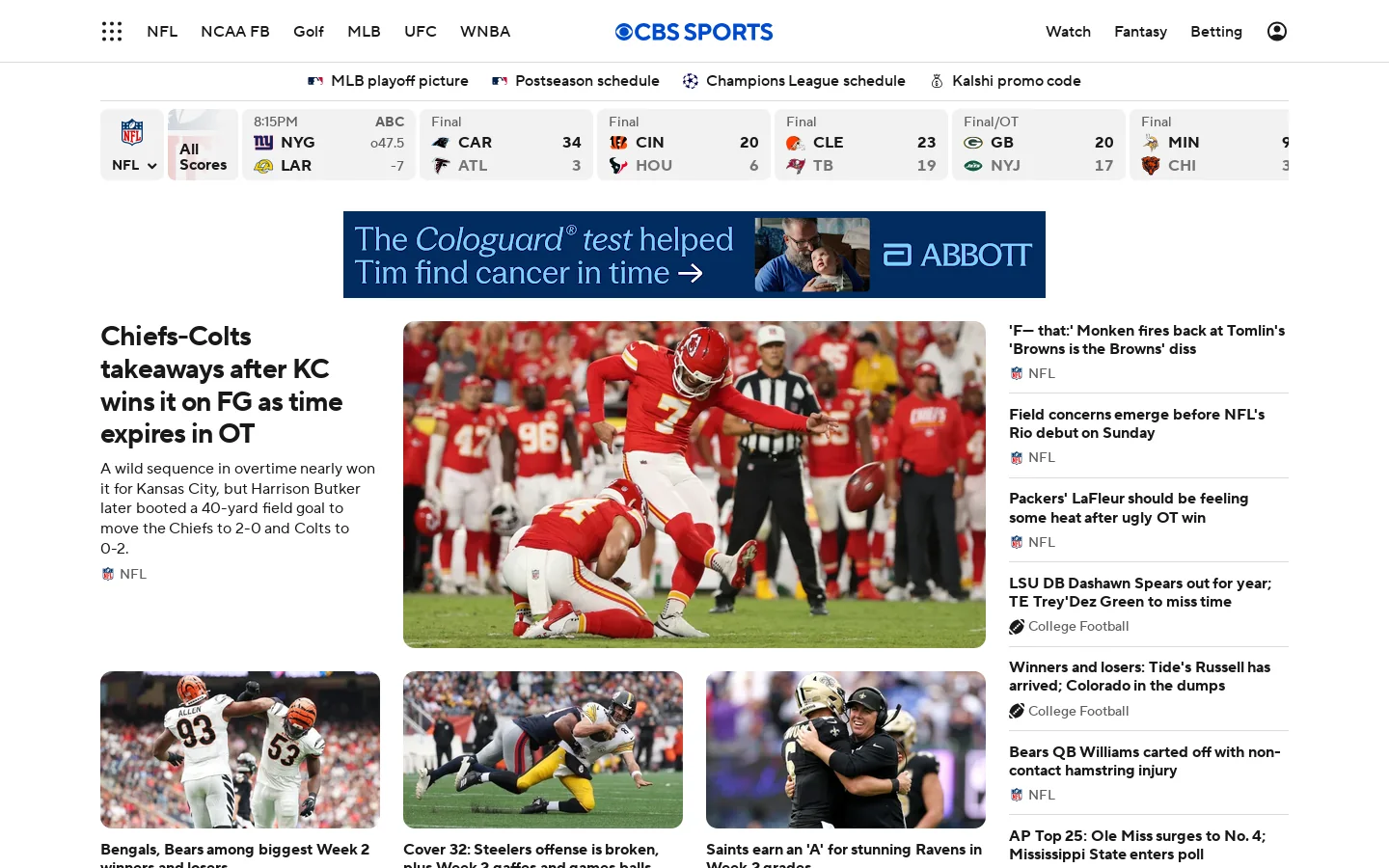Screen dimensions: 1389x868
Task: Click the Buccaneers logo beside TB
Action: coord(796,166)
